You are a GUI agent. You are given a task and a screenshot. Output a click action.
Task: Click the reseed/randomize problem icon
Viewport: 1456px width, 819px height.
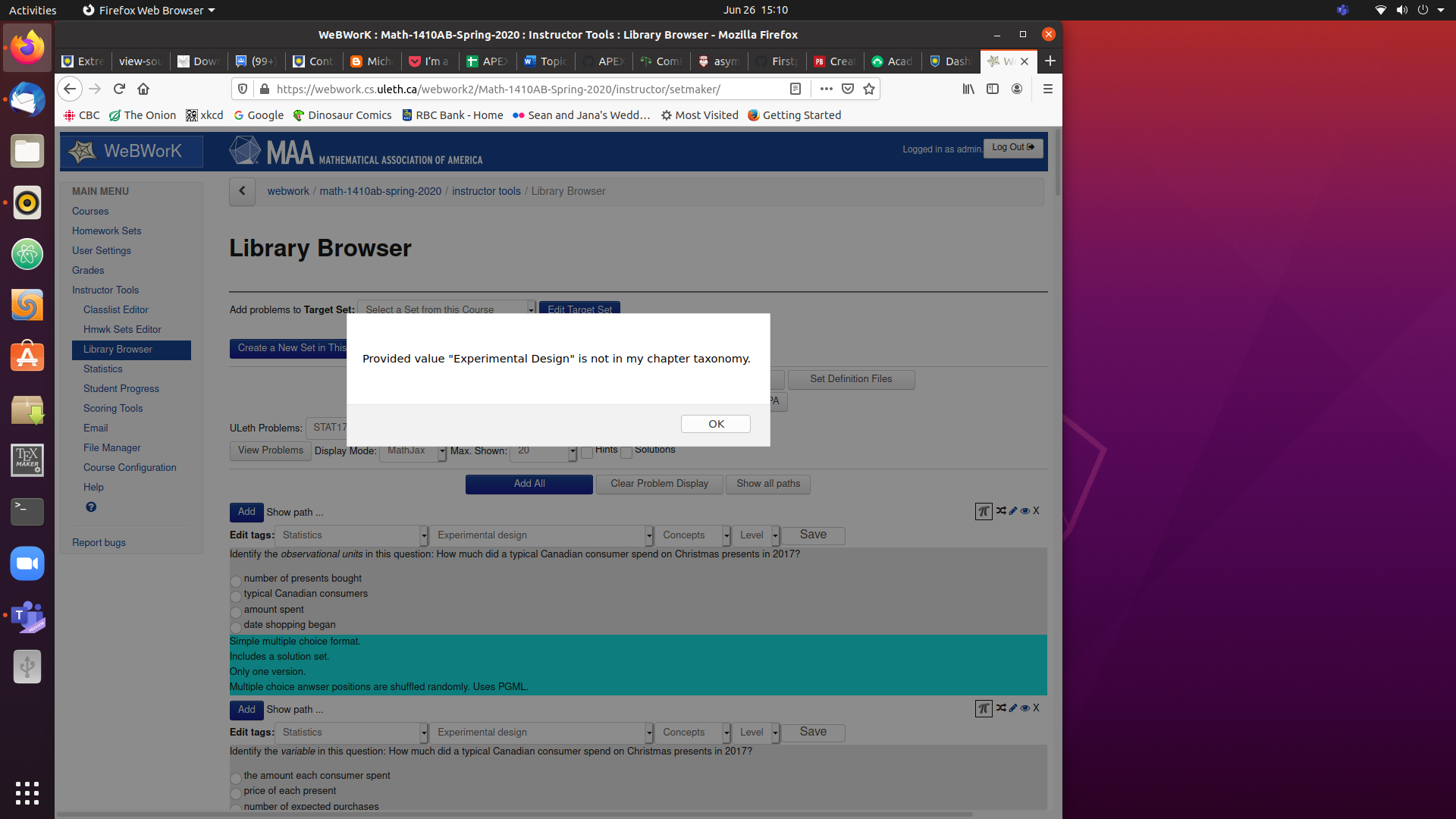pyautogui.click(x=1001, y=510)
